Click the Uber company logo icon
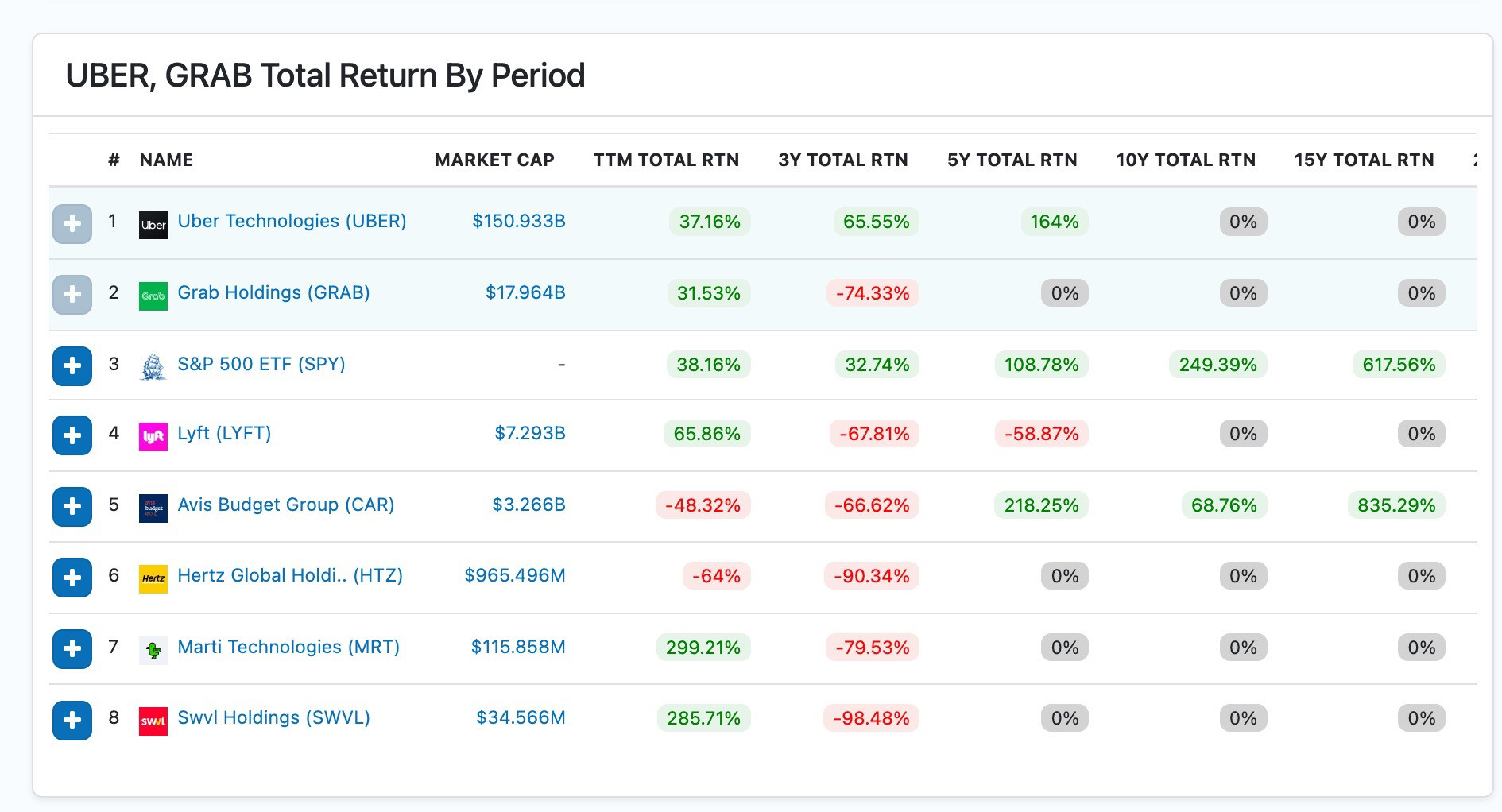 pyautogui.click(x=153, y=225)
